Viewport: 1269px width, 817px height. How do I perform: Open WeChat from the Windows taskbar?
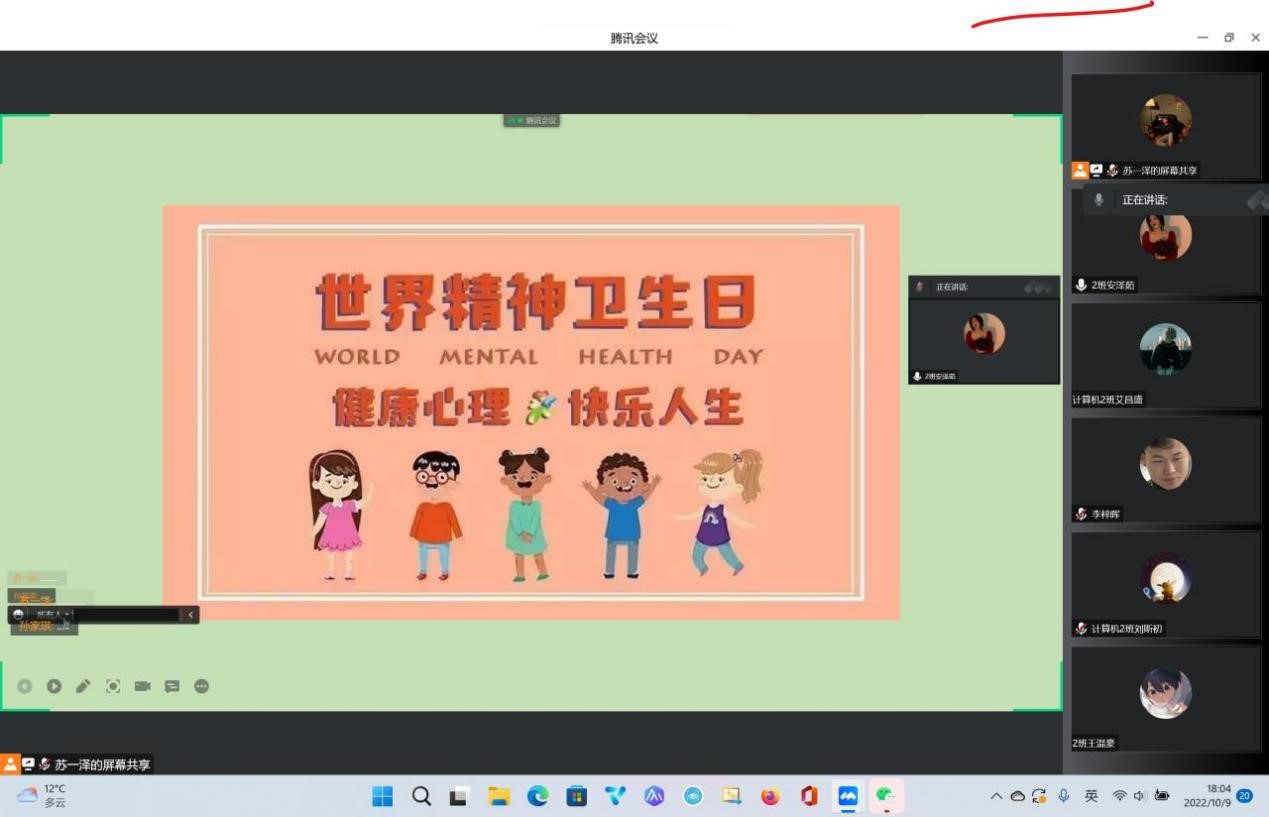coord(886,796)
